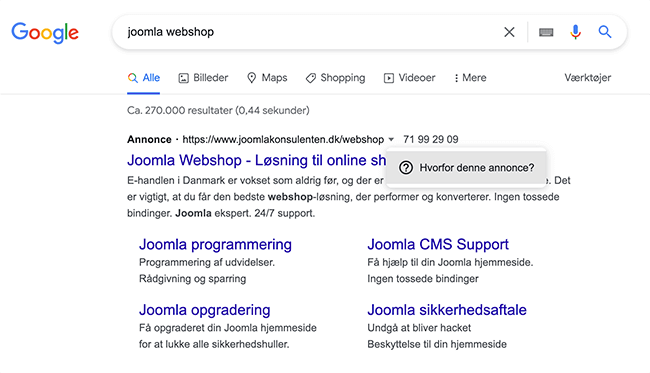Choose Hvorfor denne annonce? menu item
650x373 pixels.
pos(466,167)
